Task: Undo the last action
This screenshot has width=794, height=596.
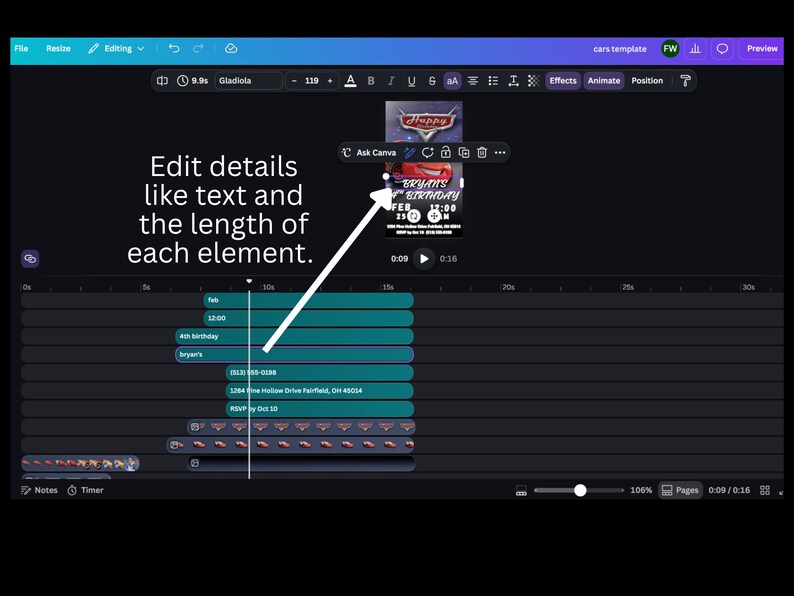Action: (x=174, y=49)
